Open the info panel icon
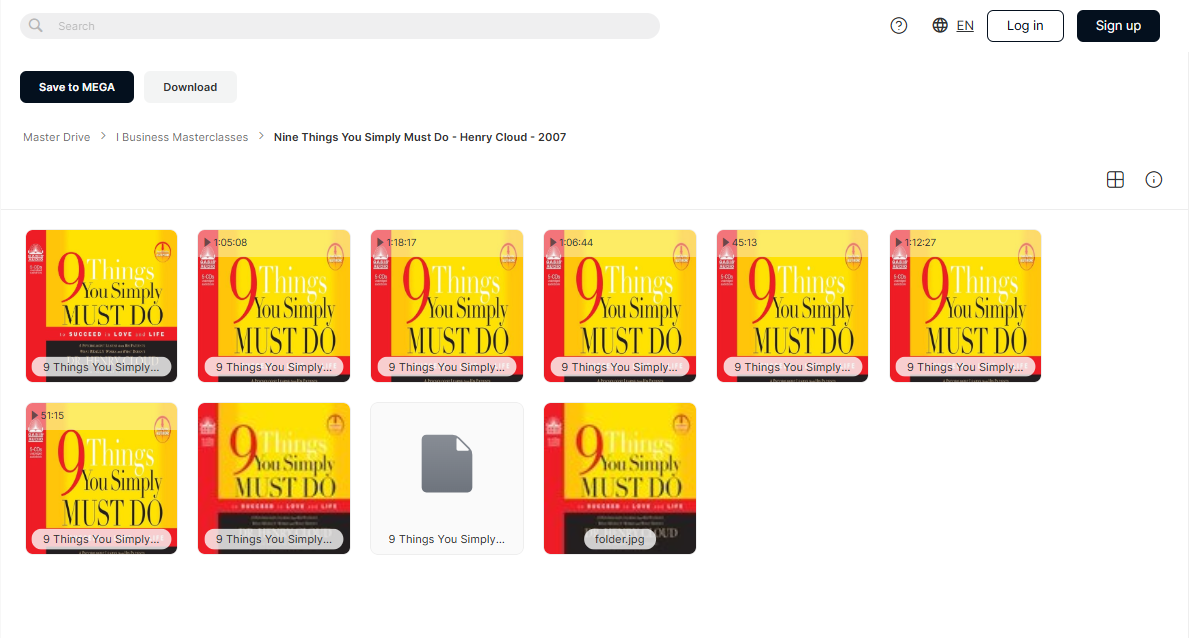1189x638 pixels. tap(1153, 180)
